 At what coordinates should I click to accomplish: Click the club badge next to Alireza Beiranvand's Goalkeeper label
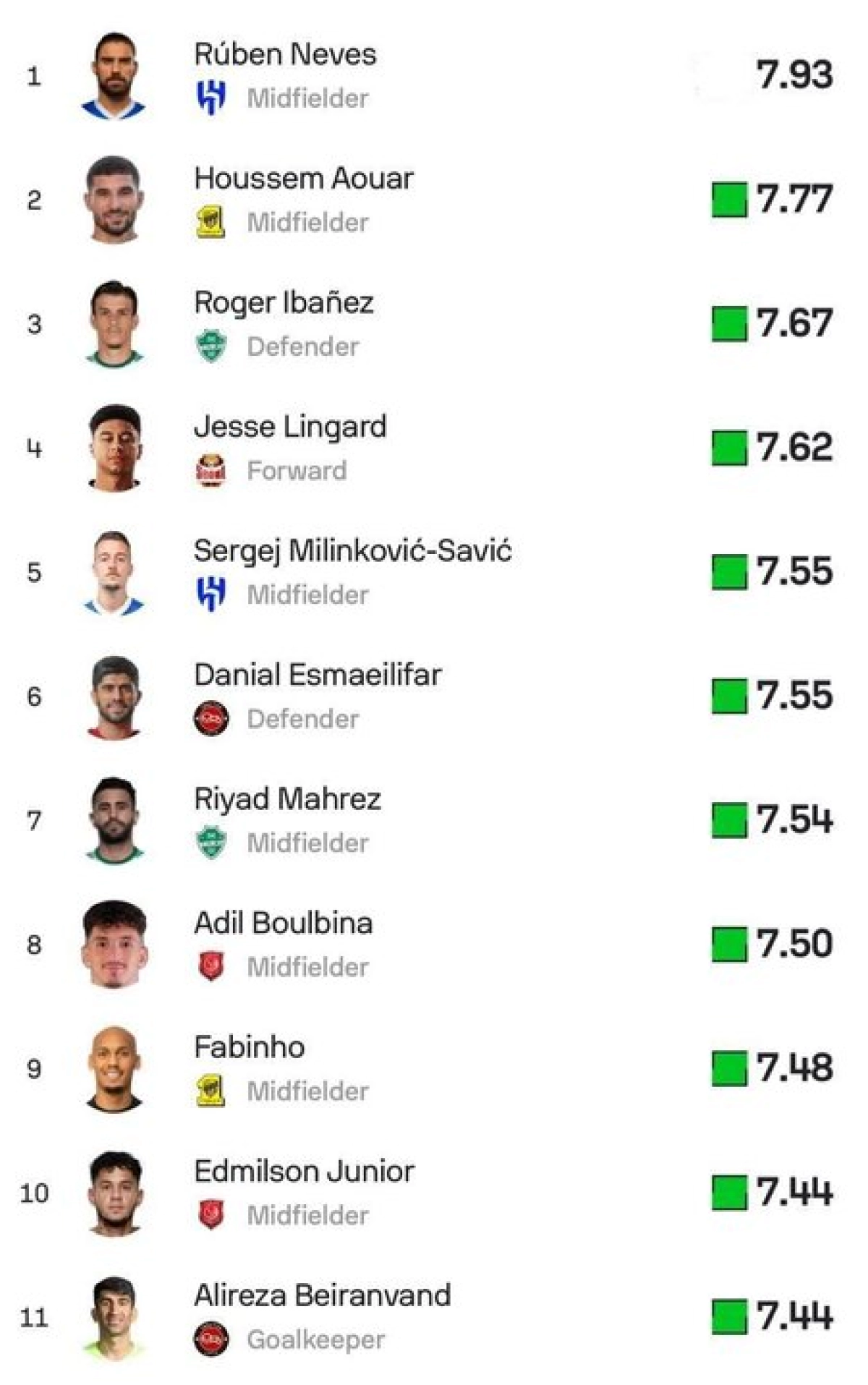(211, 1339)
